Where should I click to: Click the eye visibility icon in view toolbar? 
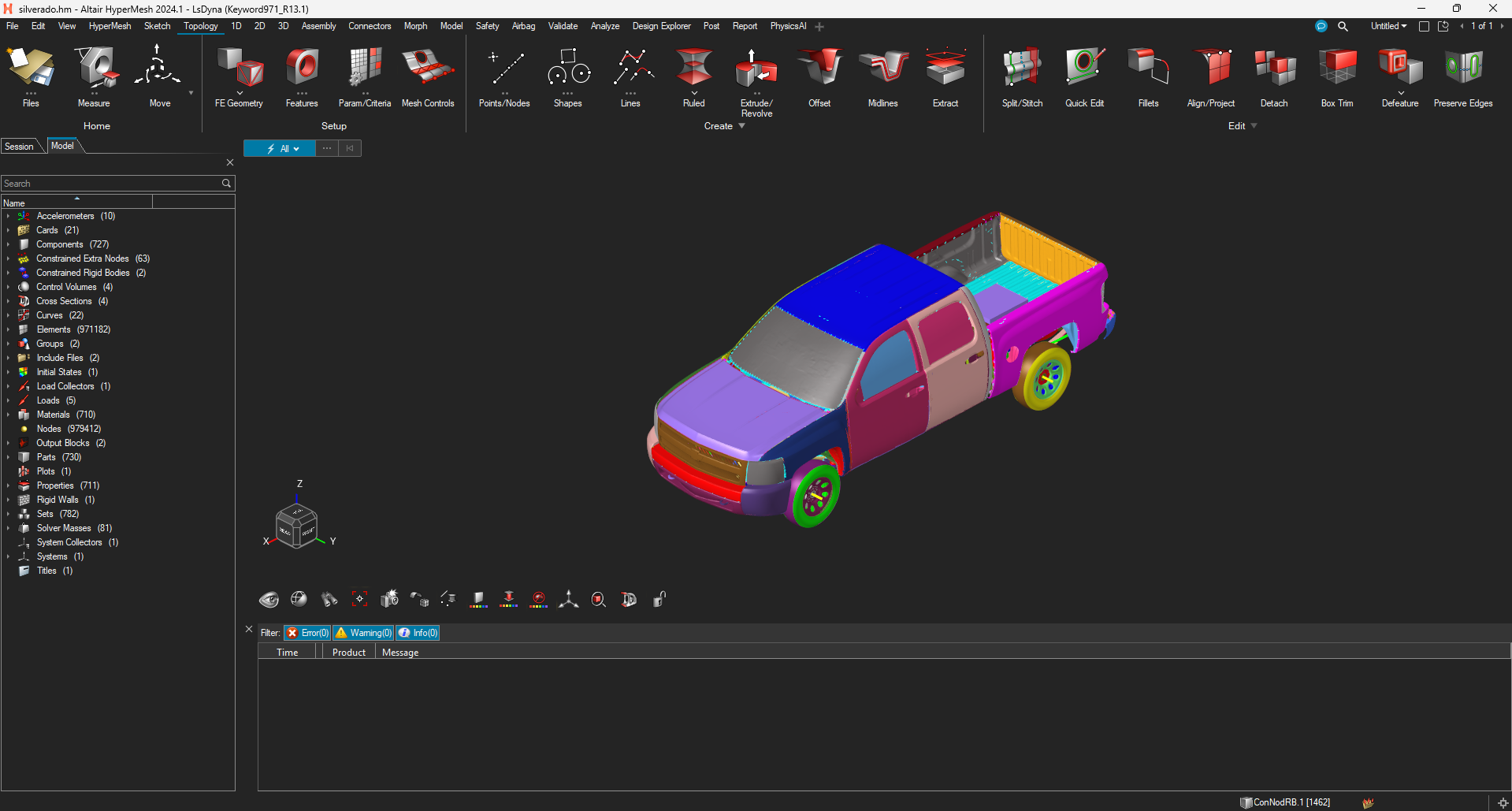269,600
